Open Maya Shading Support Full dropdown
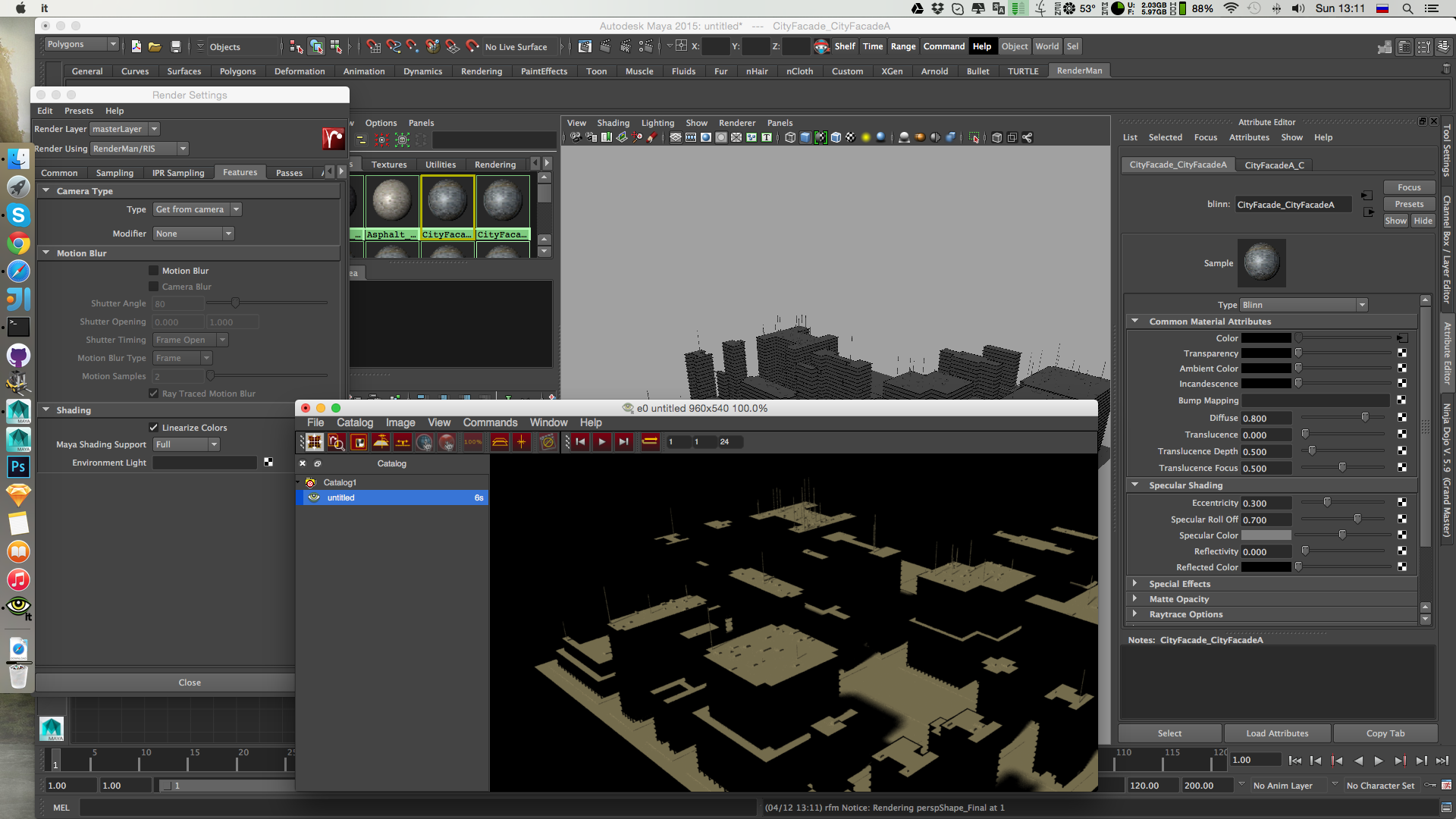Image resolution: width=1456 pixels, height=819 pixels. point(187,444)
